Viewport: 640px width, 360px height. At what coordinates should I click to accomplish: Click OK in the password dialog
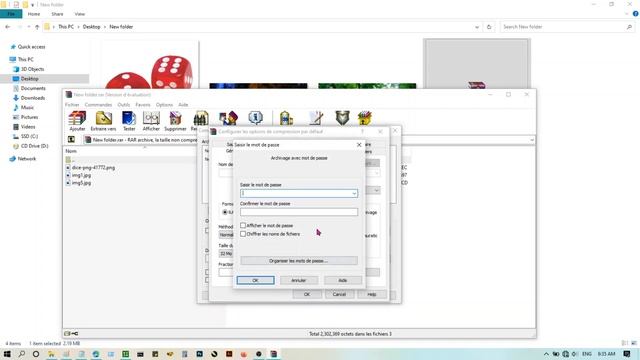click(x=256, y=280)
